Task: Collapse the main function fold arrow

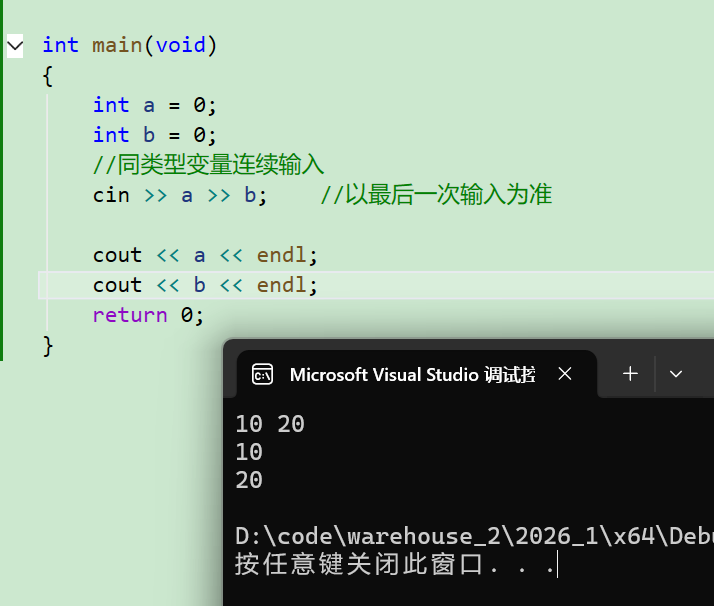Action: click(x=15, y=46)
